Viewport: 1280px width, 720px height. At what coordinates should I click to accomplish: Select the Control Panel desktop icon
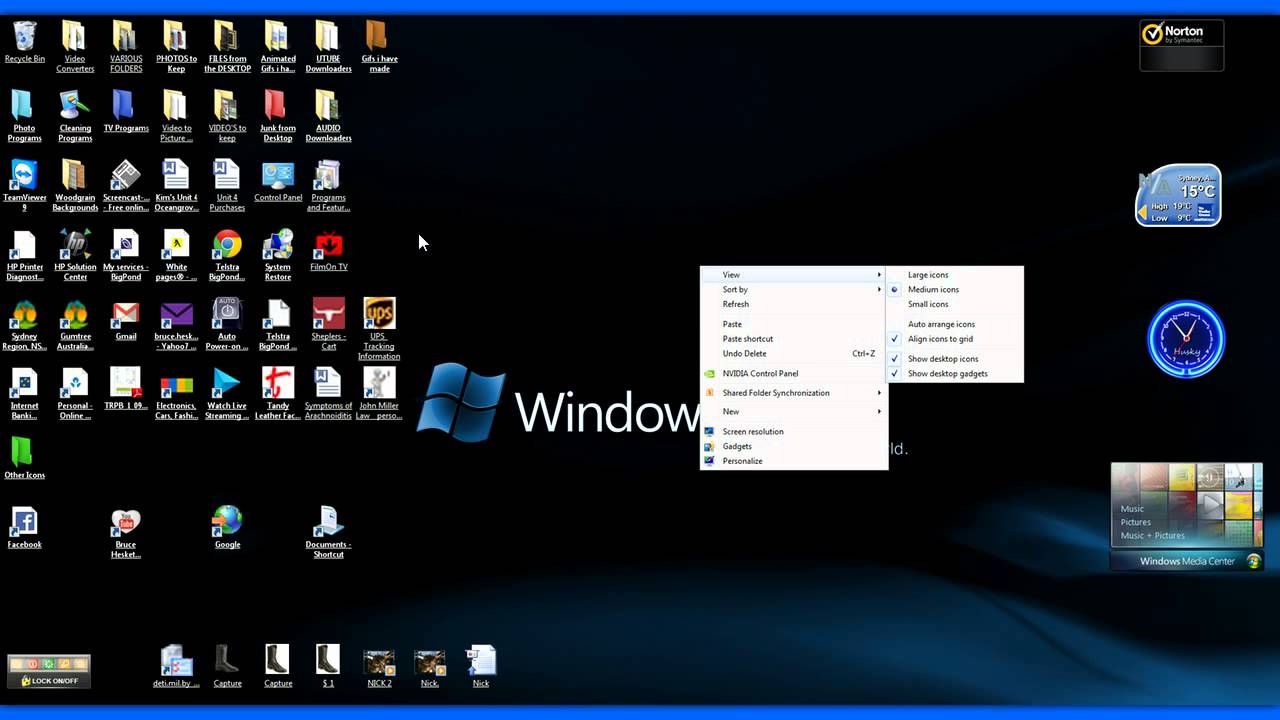(278, 181)
